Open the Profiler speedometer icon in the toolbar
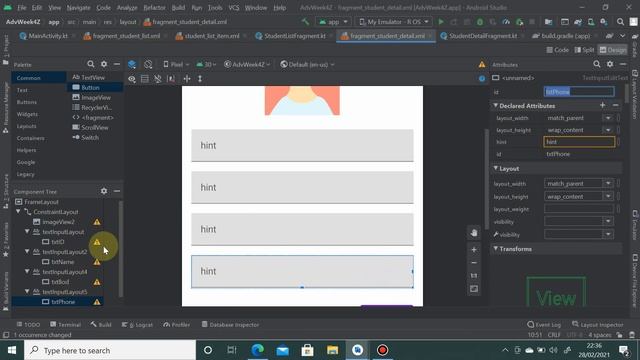The height and width of the screenshot is (360, 640). (x=506, y=22)
